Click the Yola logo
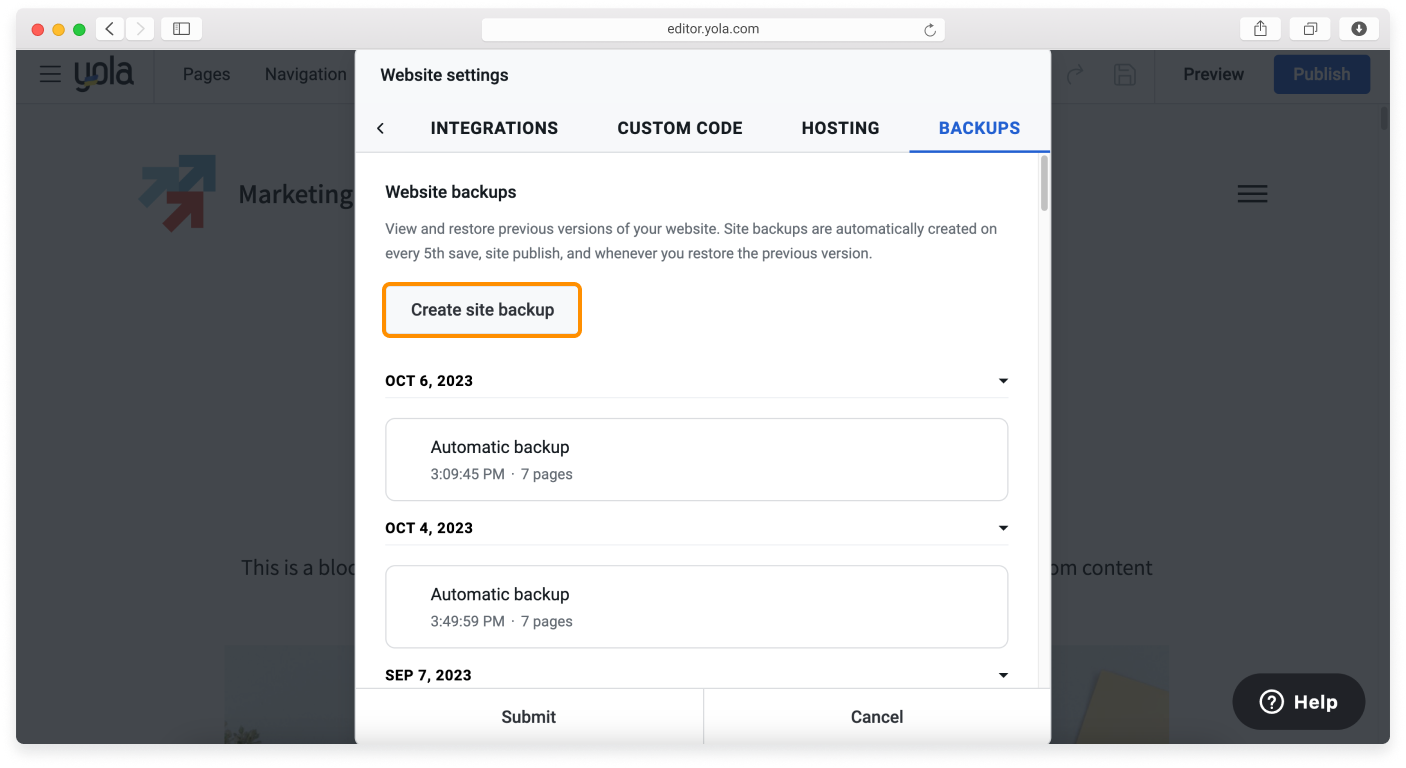The image size is (1406, 768). coord(104,74)
